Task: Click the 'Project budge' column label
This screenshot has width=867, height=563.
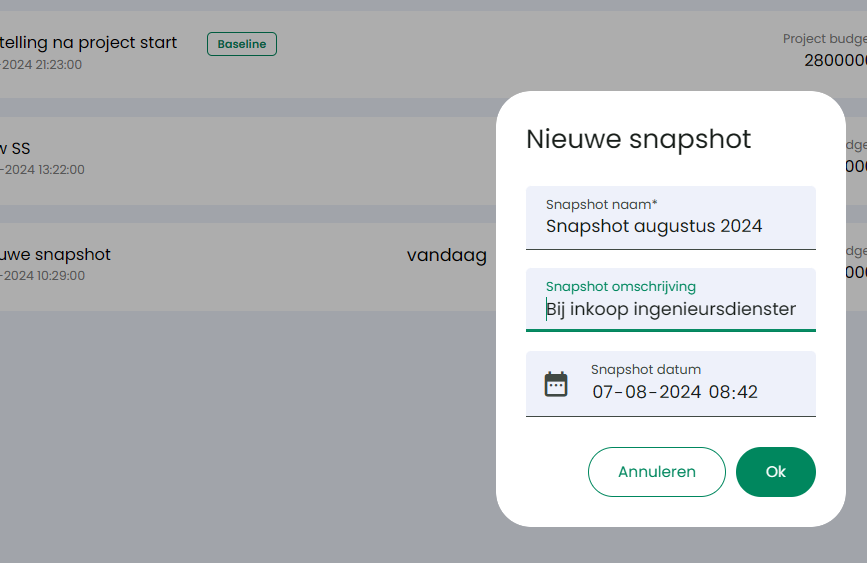Action: coord(825,39)
